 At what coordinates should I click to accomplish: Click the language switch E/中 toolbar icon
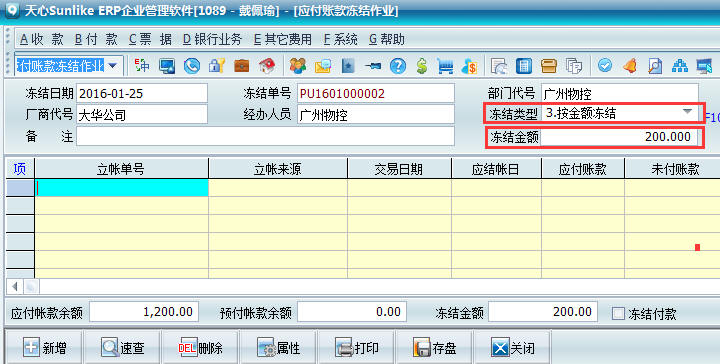click(142, 66)
